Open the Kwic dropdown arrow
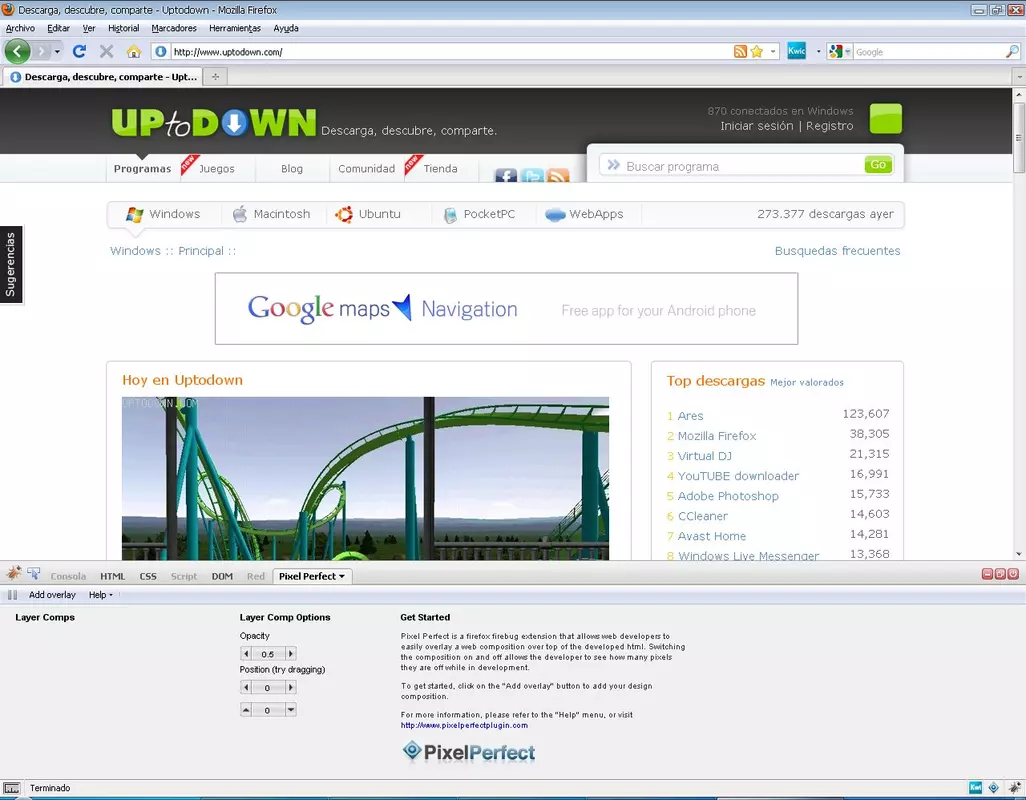1026x800 pixels. point(818,52)
